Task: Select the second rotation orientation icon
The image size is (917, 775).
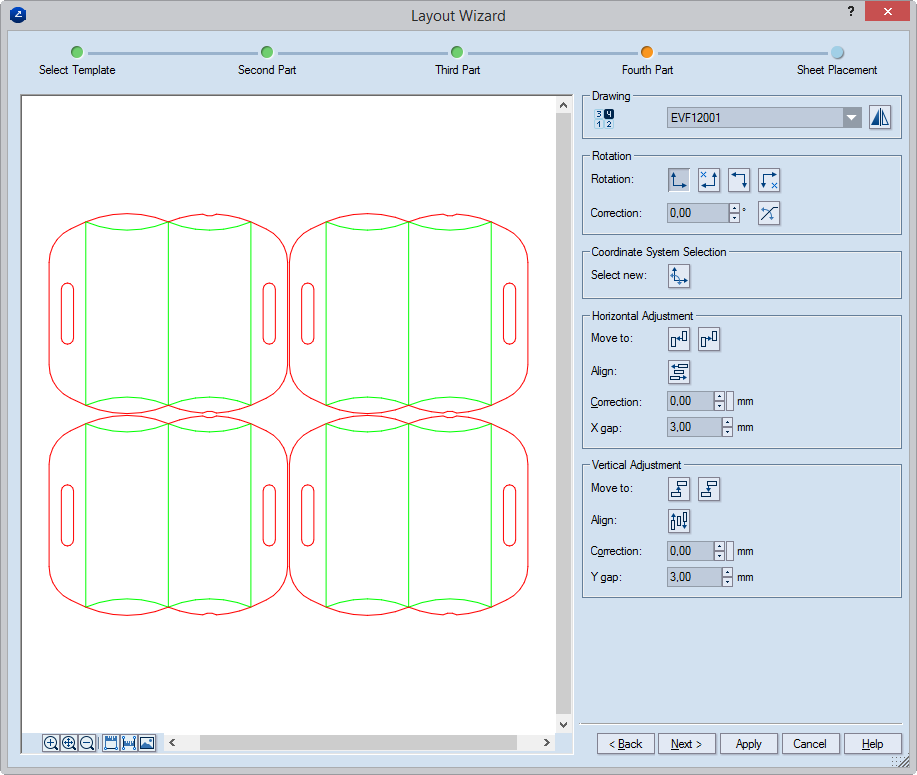Action: pyautogui.click(x=709, y=180)
